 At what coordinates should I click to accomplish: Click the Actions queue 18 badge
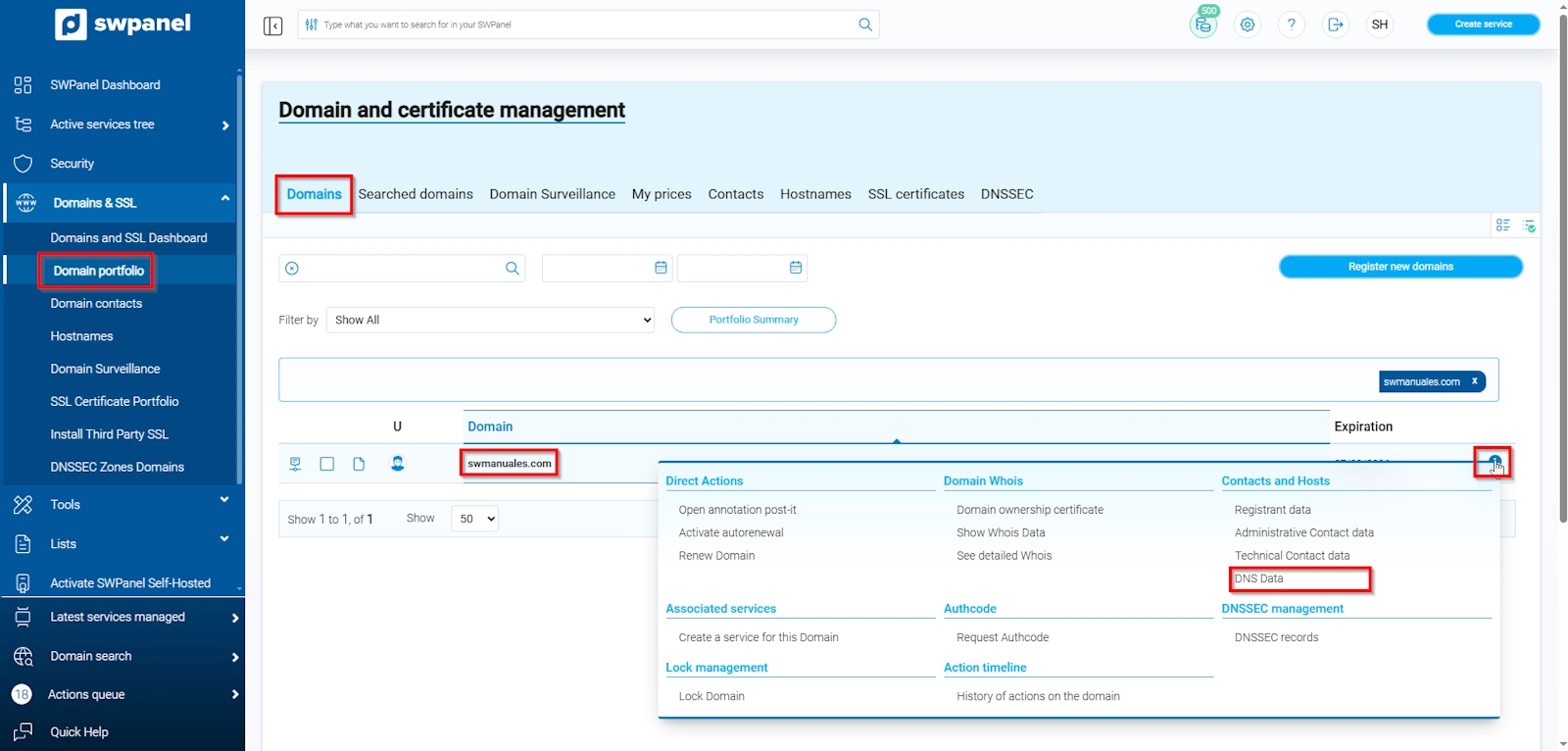pos(22,694)
